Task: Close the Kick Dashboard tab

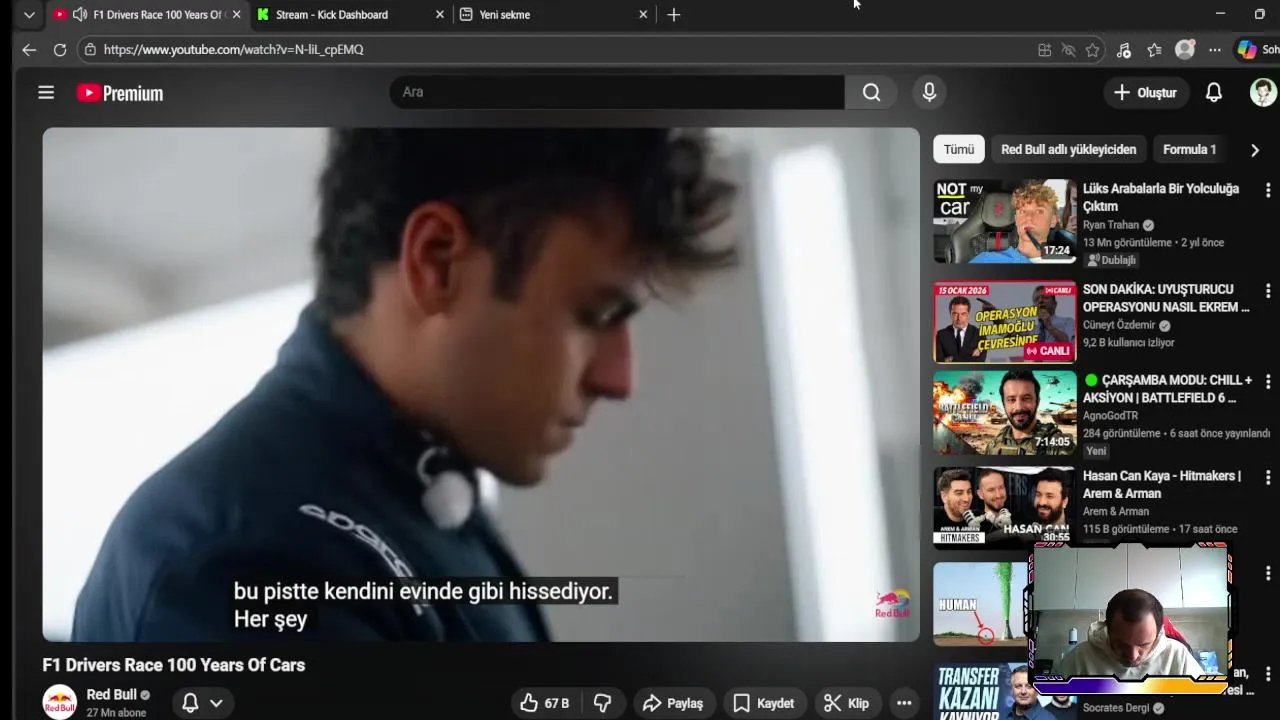Action: [x=440, y=14]
